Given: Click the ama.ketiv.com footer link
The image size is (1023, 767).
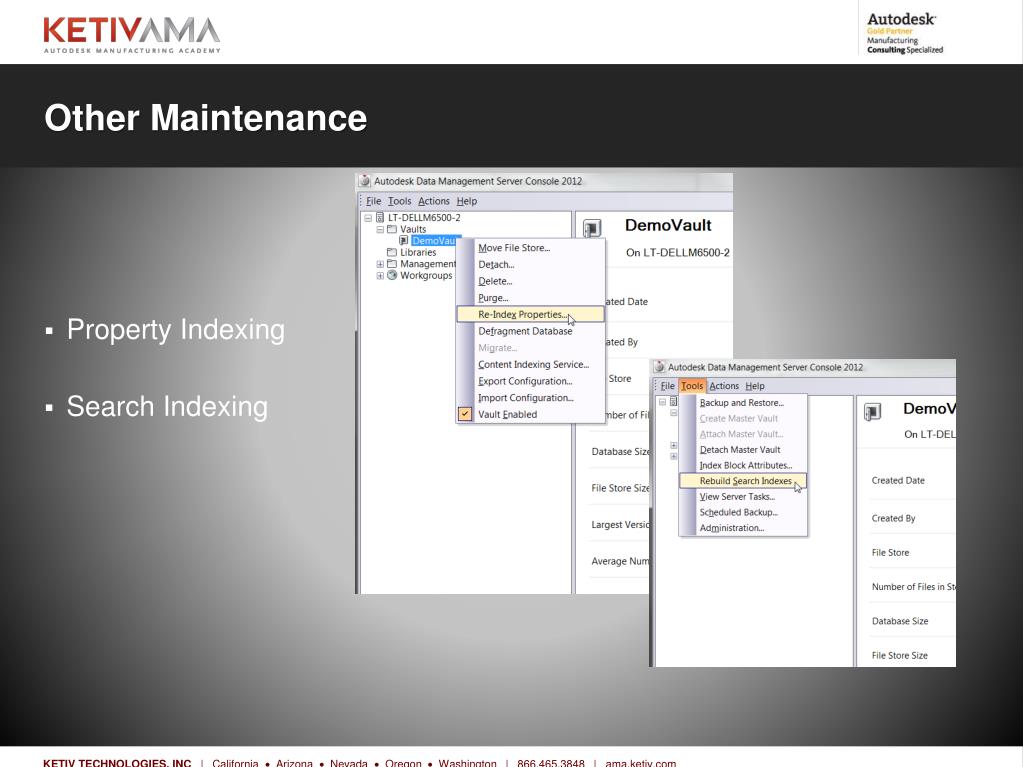Looking at the screenshot, I should (x=641, y=762).
